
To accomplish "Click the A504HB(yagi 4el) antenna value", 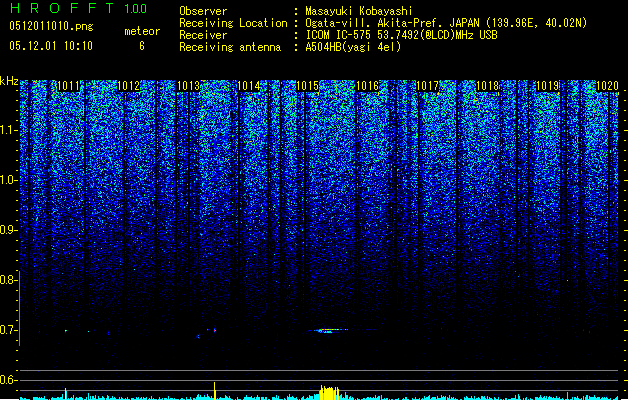I will [x=353, y=47].
